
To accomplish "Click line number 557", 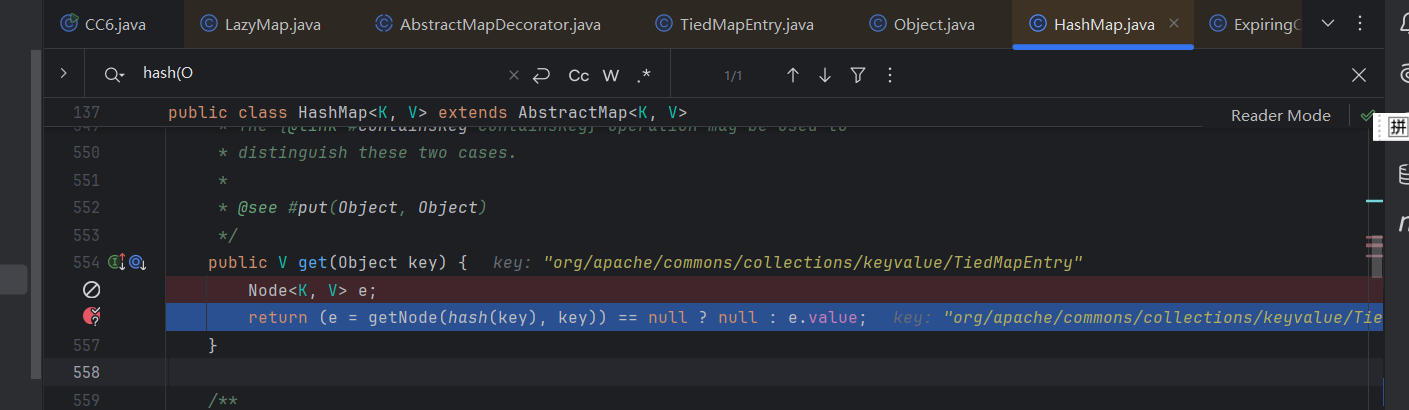I will pos(87,345).
